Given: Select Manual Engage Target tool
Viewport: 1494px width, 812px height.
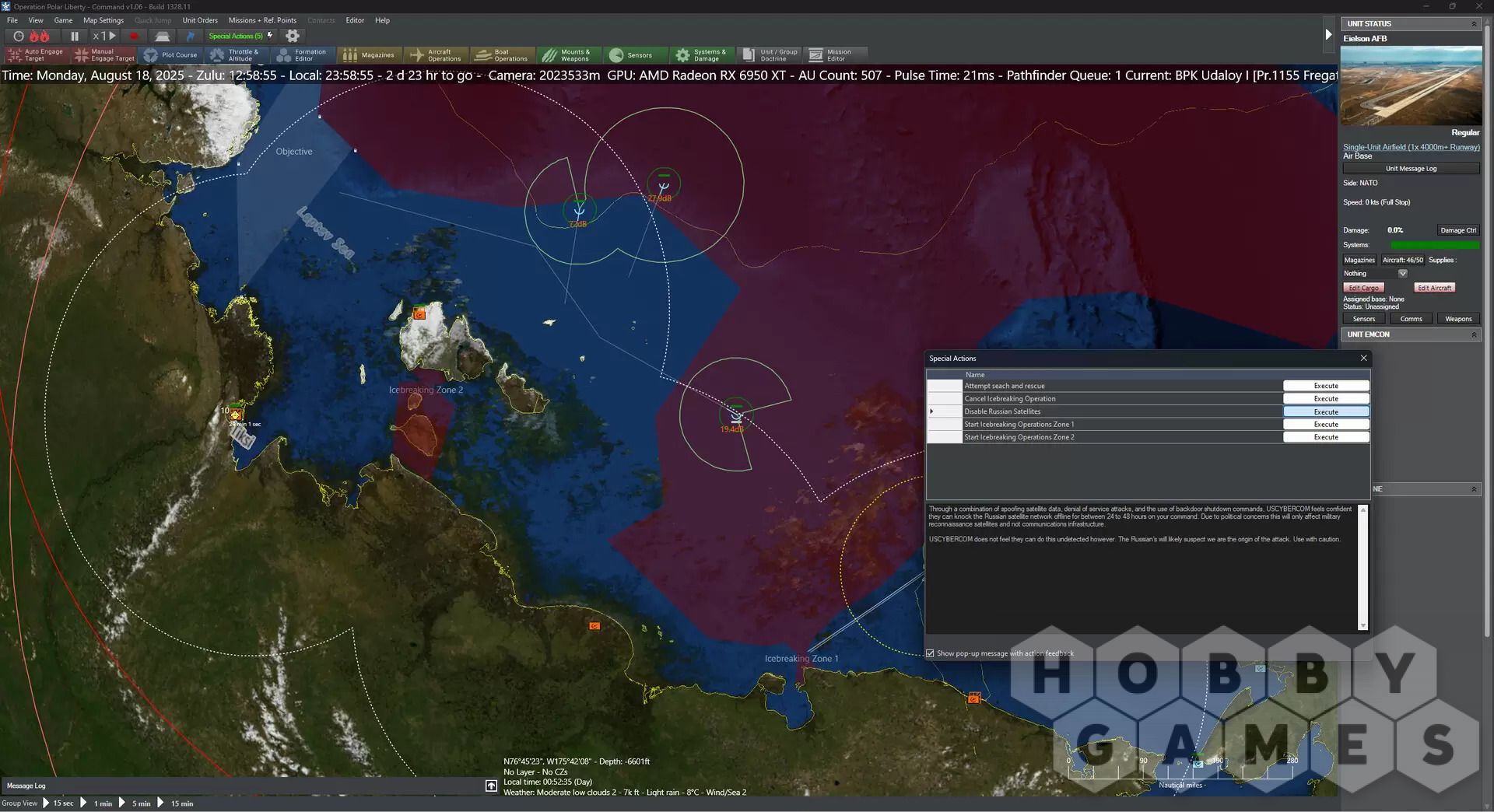Looking at the screenshot, I should 104,55.
